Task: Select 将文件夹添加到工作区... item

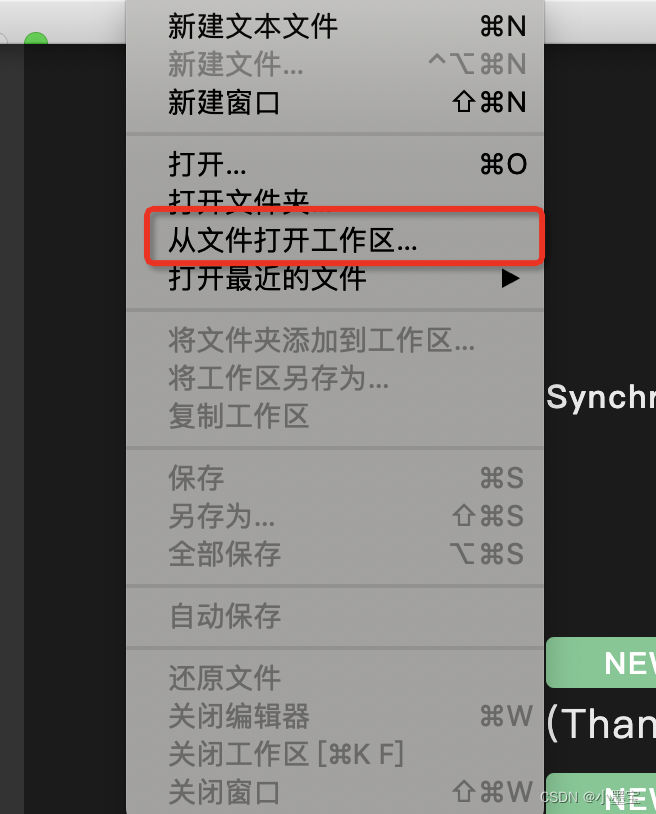Action: tap(335, 341)
